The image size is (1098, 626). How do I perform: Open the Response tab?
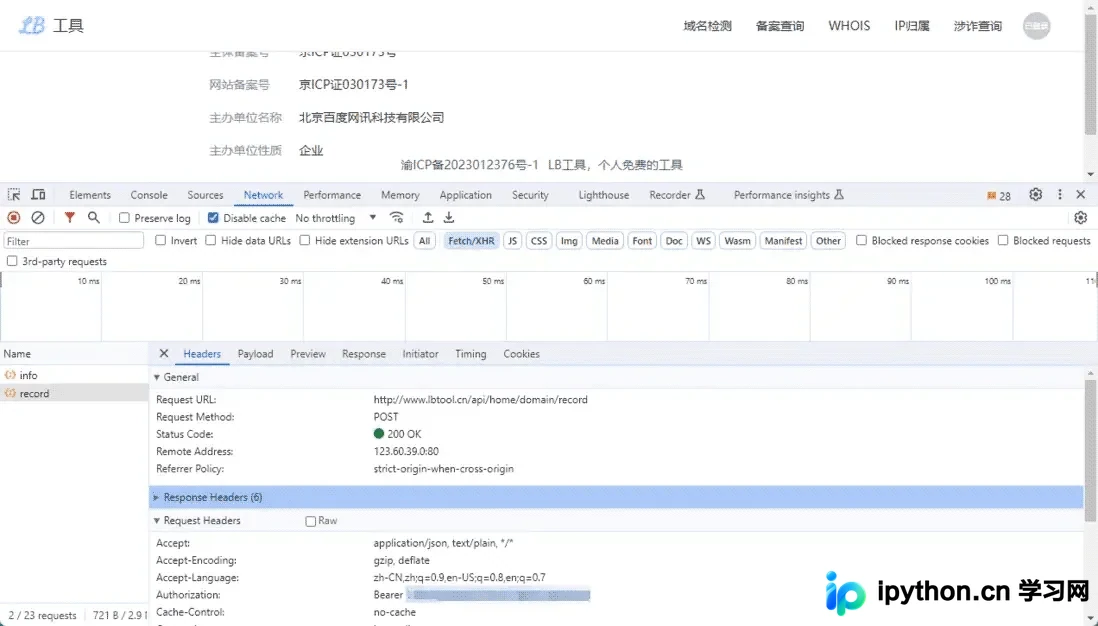(363, 354)
